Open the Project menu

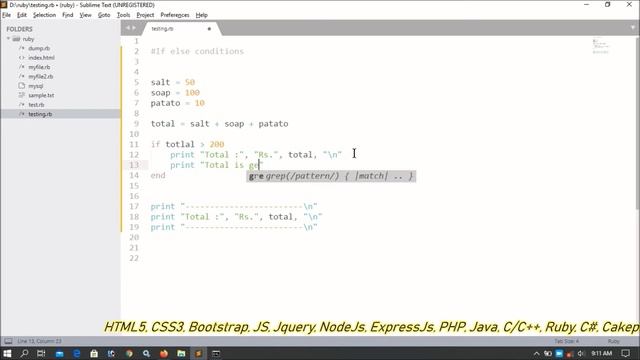pyautogui.click(x=145, y=15)
